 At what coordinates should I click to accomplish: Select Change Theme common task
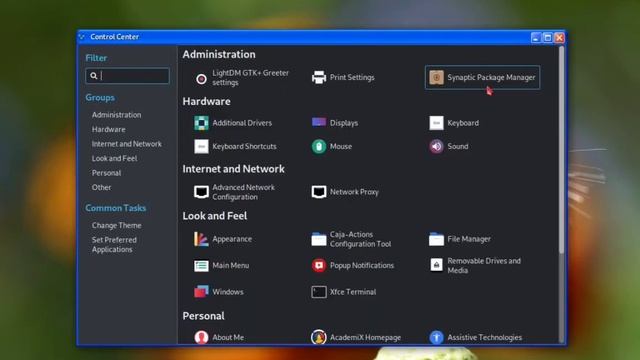pyautogui.click(x=117, y=225)
